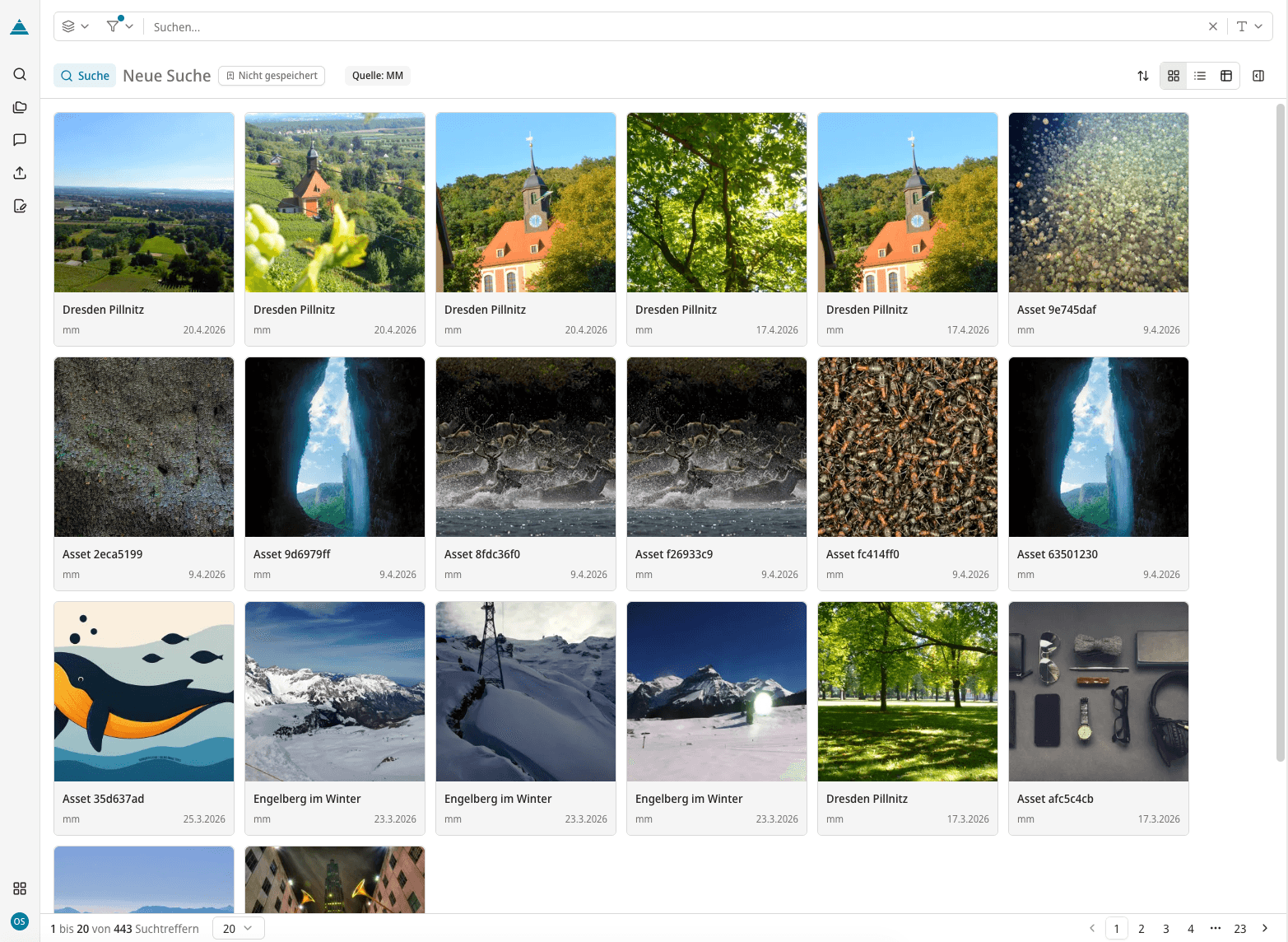Open the Asset 8fdc36f0 thumbnail
Image resolution: width=1288 pixels, height=942 pixels.
point(526,447)
